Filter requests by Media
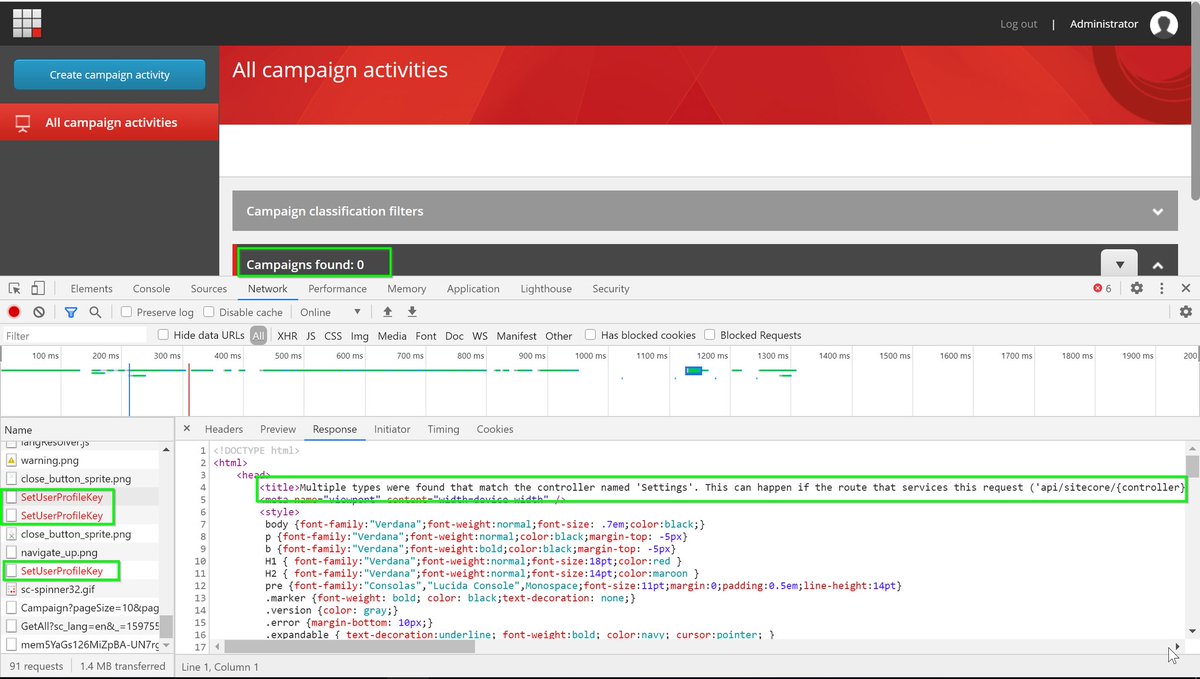This screenshot has height=679, width=1200. point(392,336)
